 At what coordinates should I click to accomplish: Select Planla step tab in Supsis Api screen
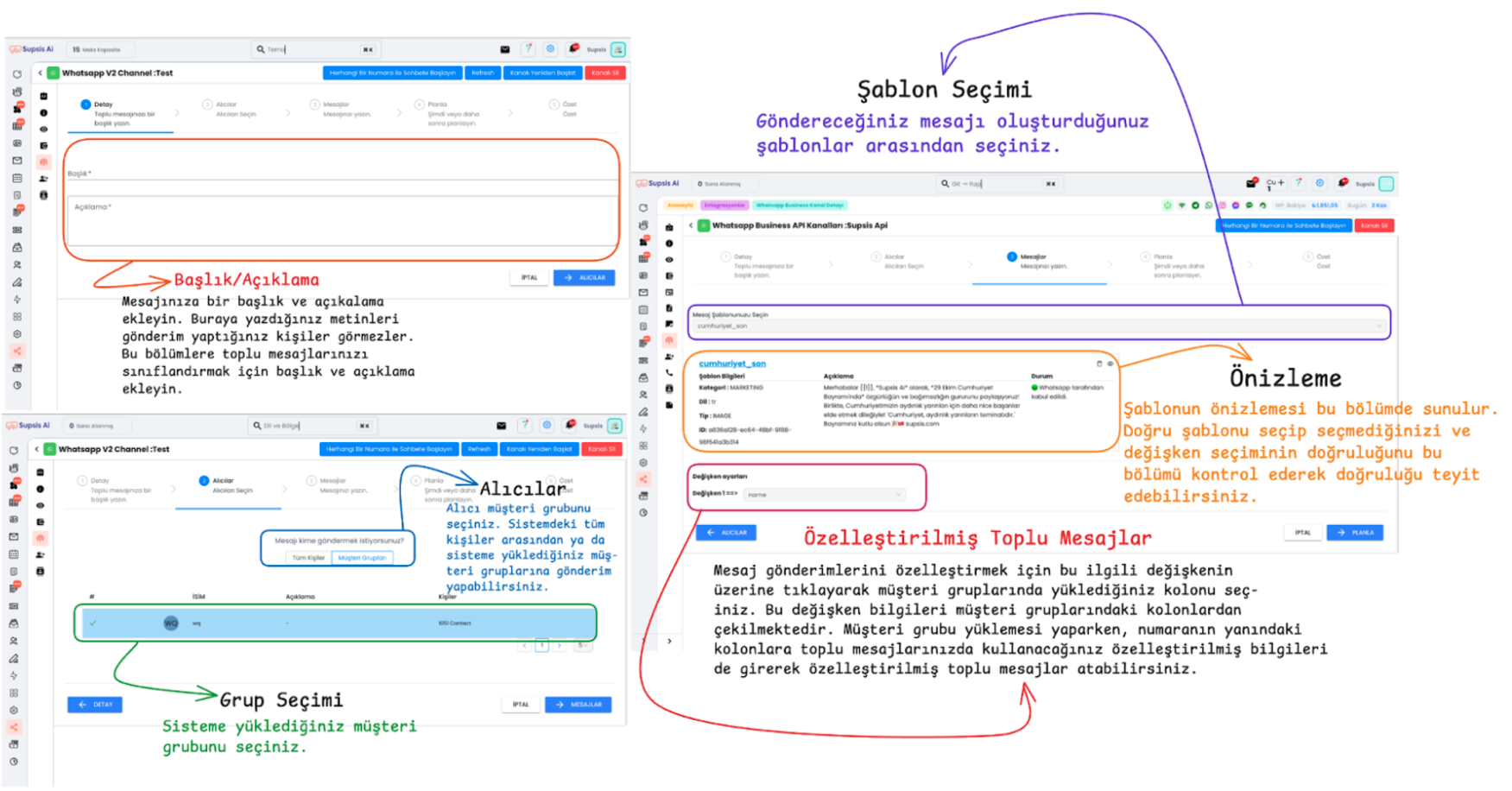point(1174,265)
